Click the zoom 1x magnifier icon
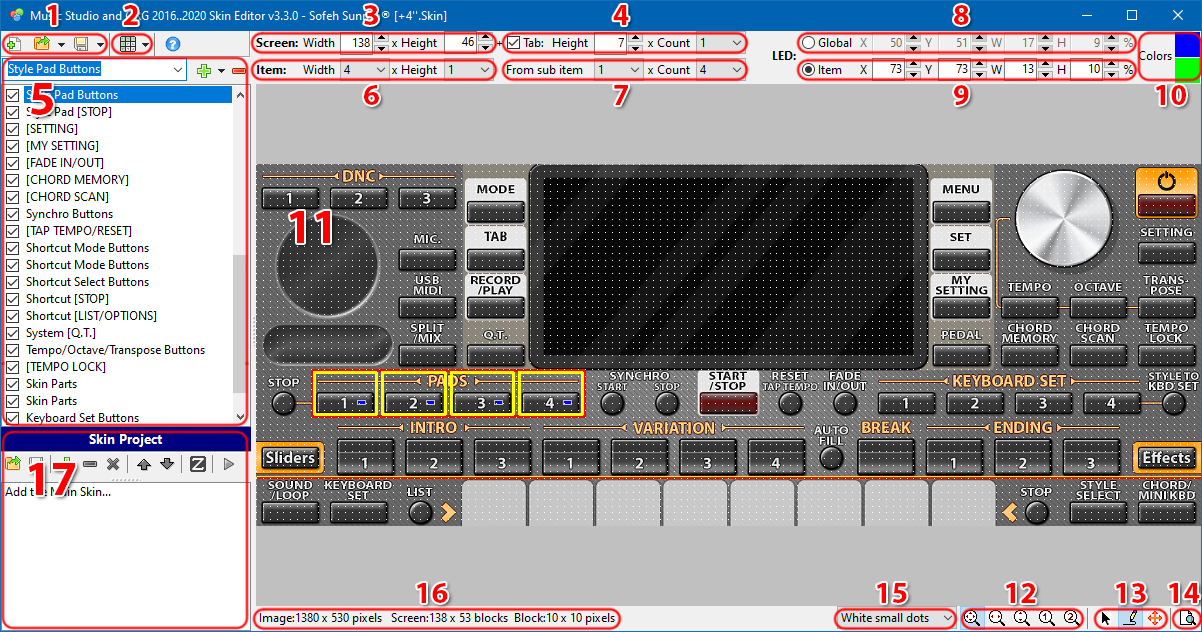1202x632 pixels. tap(1047, 619)
